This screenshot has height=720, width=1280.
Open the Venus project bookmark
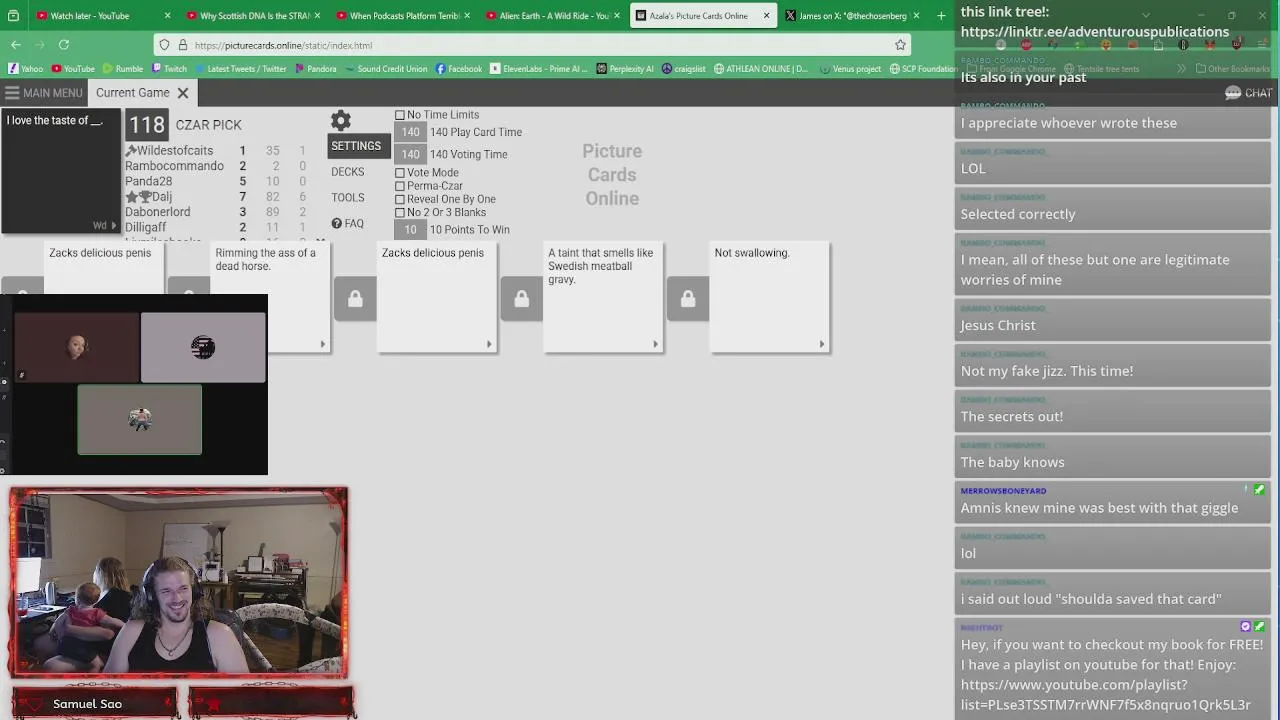(849, 69)
